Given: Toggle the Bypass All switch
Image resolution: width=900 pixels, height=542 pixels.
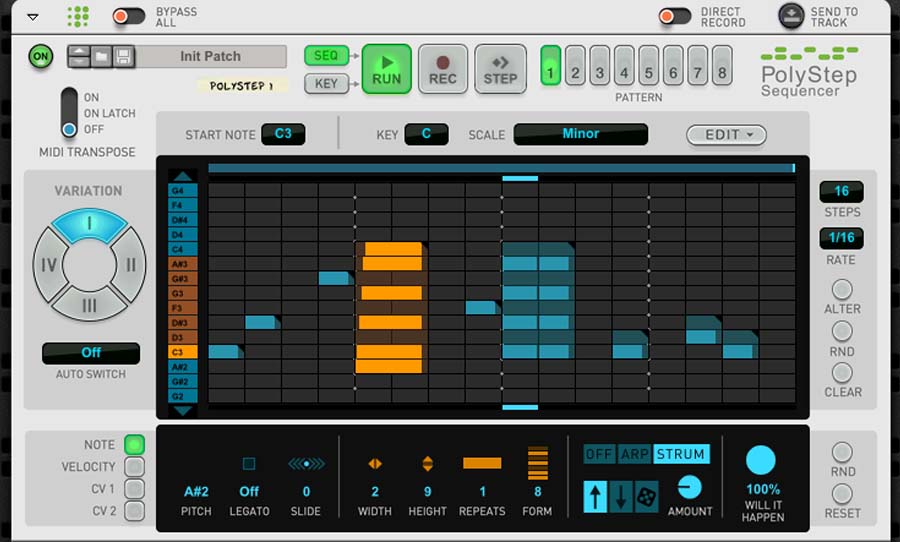Looking at the screenshot, I should point(128,16).
